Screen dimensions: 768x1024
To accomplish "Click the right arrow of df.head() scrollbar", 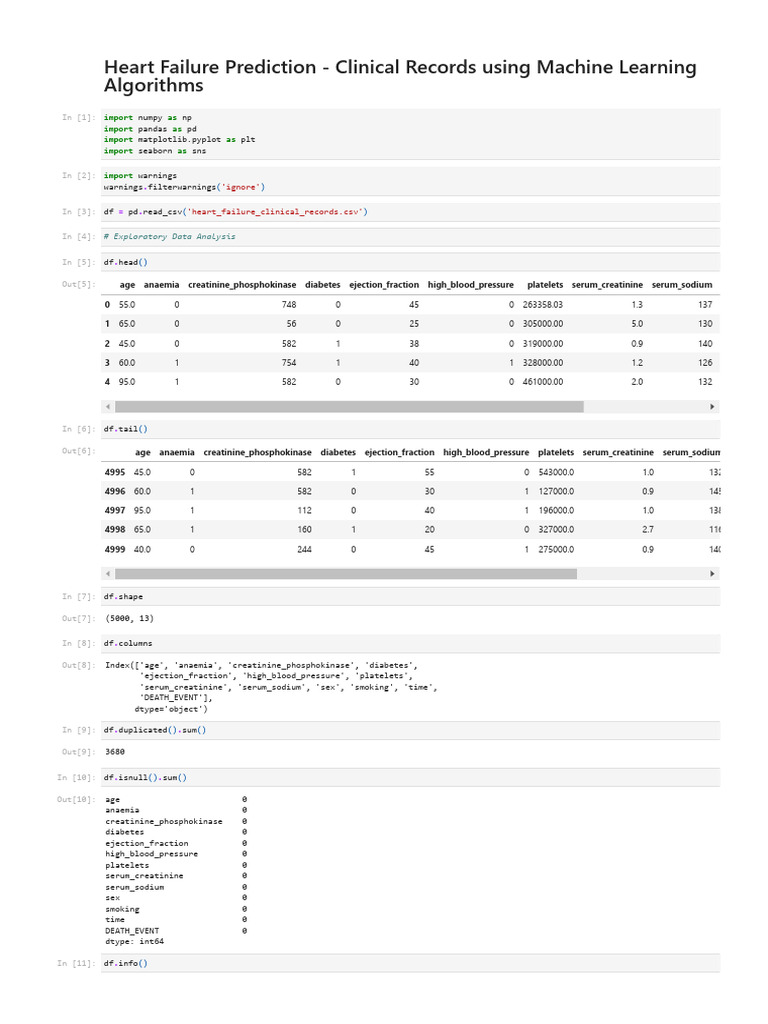I will (x=712, y=407).
